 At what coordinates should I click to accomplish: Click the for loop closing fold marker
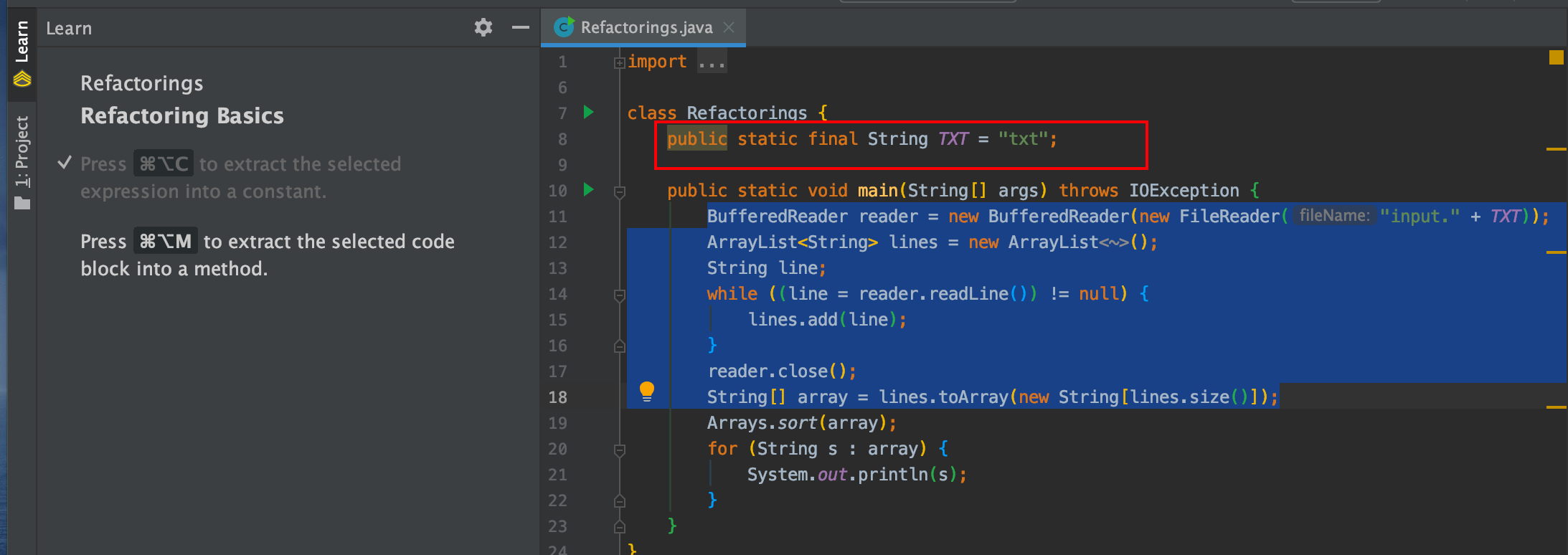[x=620, y=501]
